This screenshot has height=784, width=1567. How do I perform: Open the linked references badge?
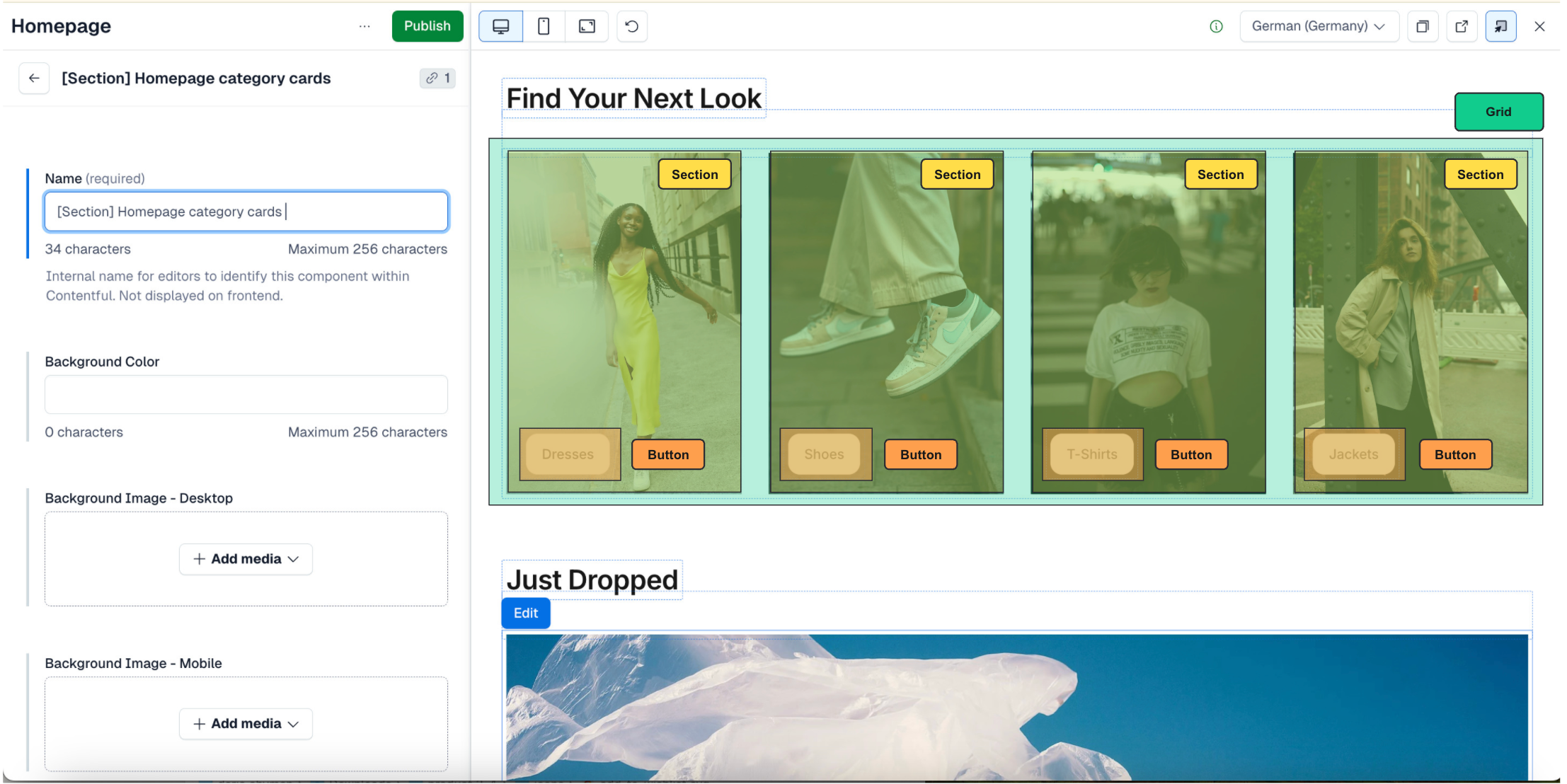click(437, 78)
